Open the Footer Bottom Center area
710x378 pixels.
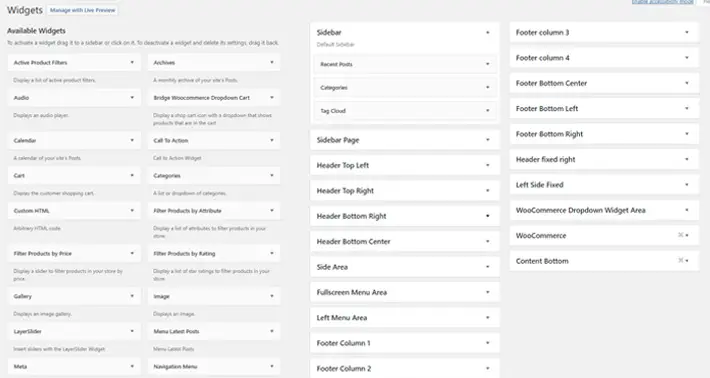pos(604,83)
